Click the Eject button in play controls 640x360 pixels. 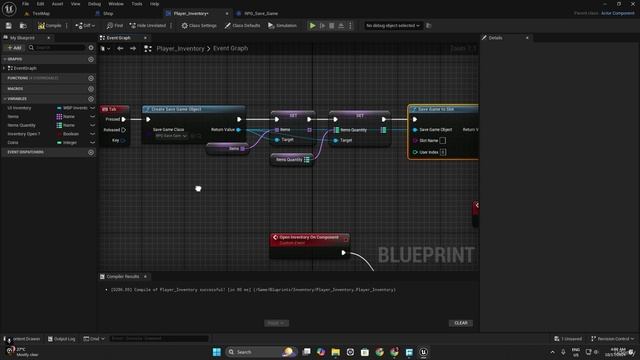(x=341, y=26)
